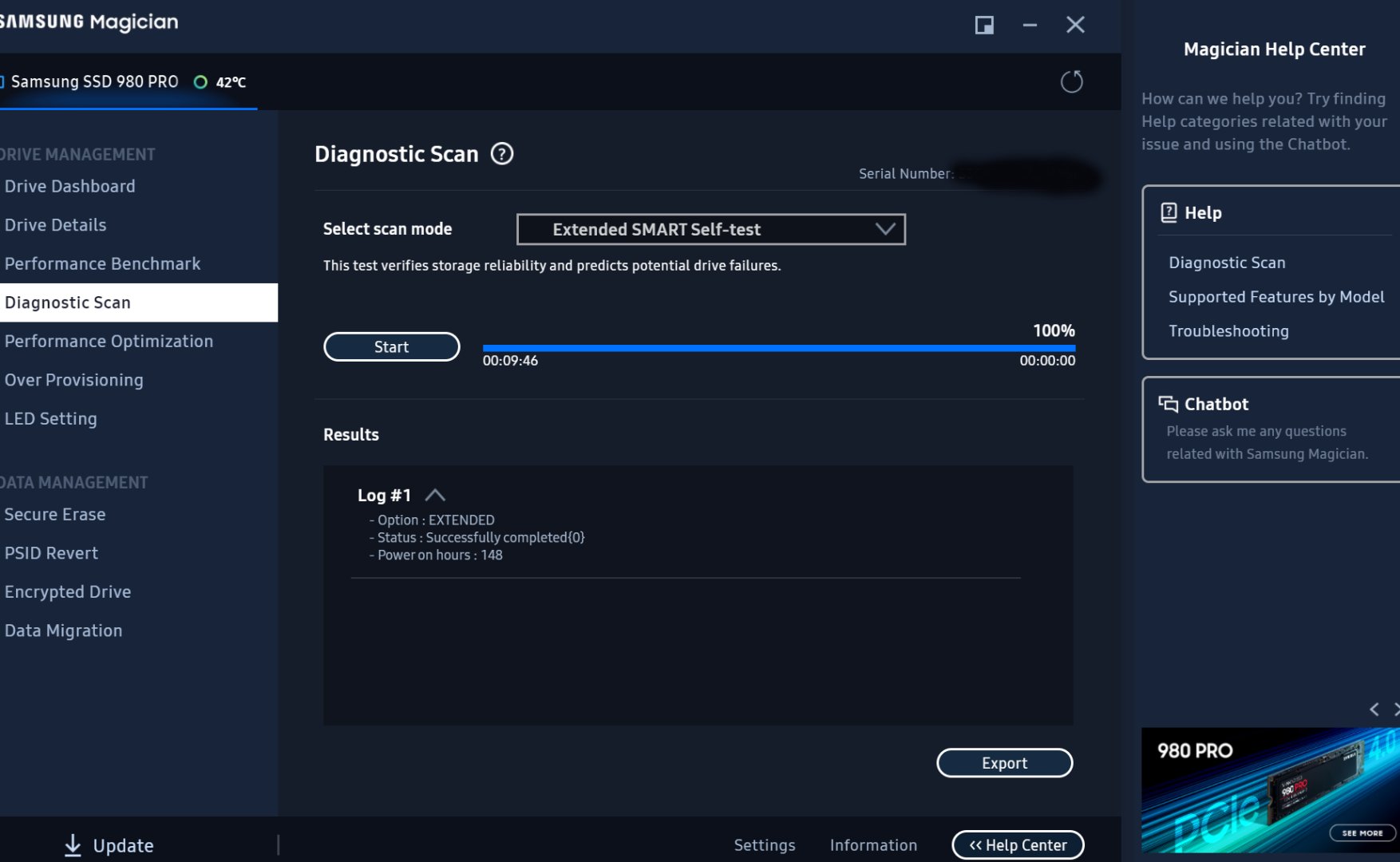Open Settings from bottom bar
This screenshot has width=1400, height=862.
point(765,845)
